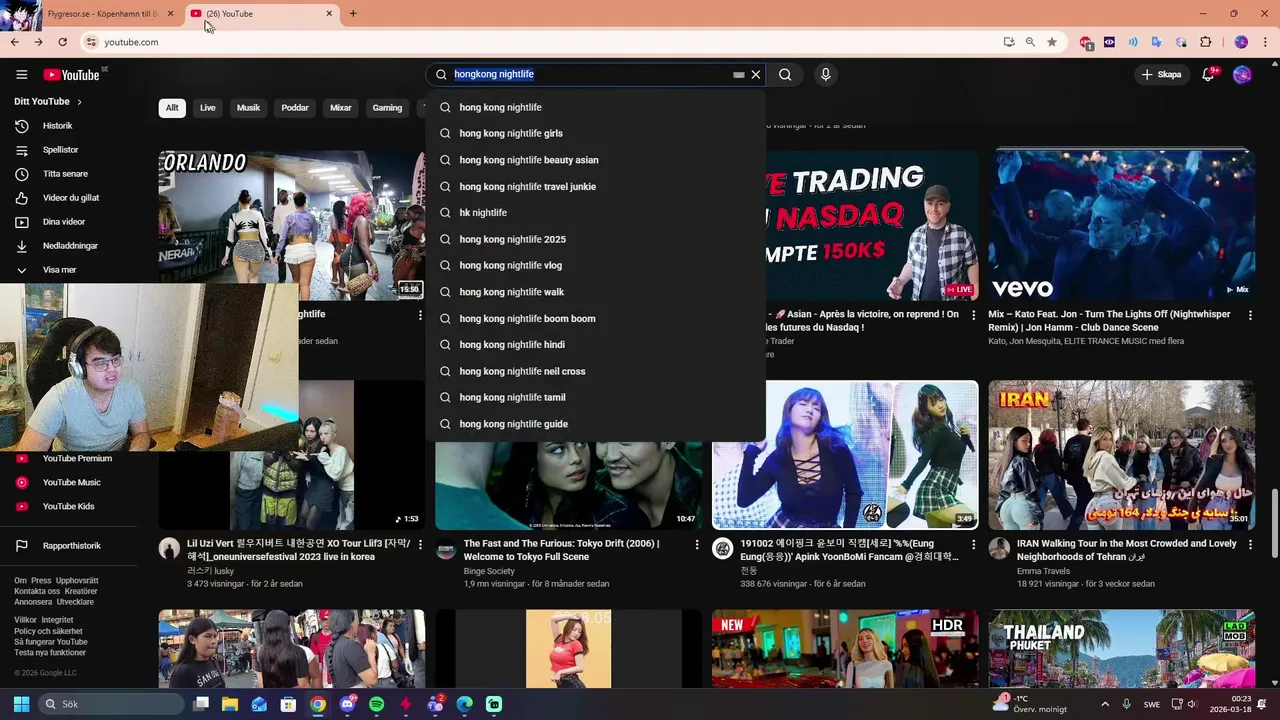The image size is (1280, 720).
Task: Open Spellistor in the sidebar
Action: (x=70, y=150)
